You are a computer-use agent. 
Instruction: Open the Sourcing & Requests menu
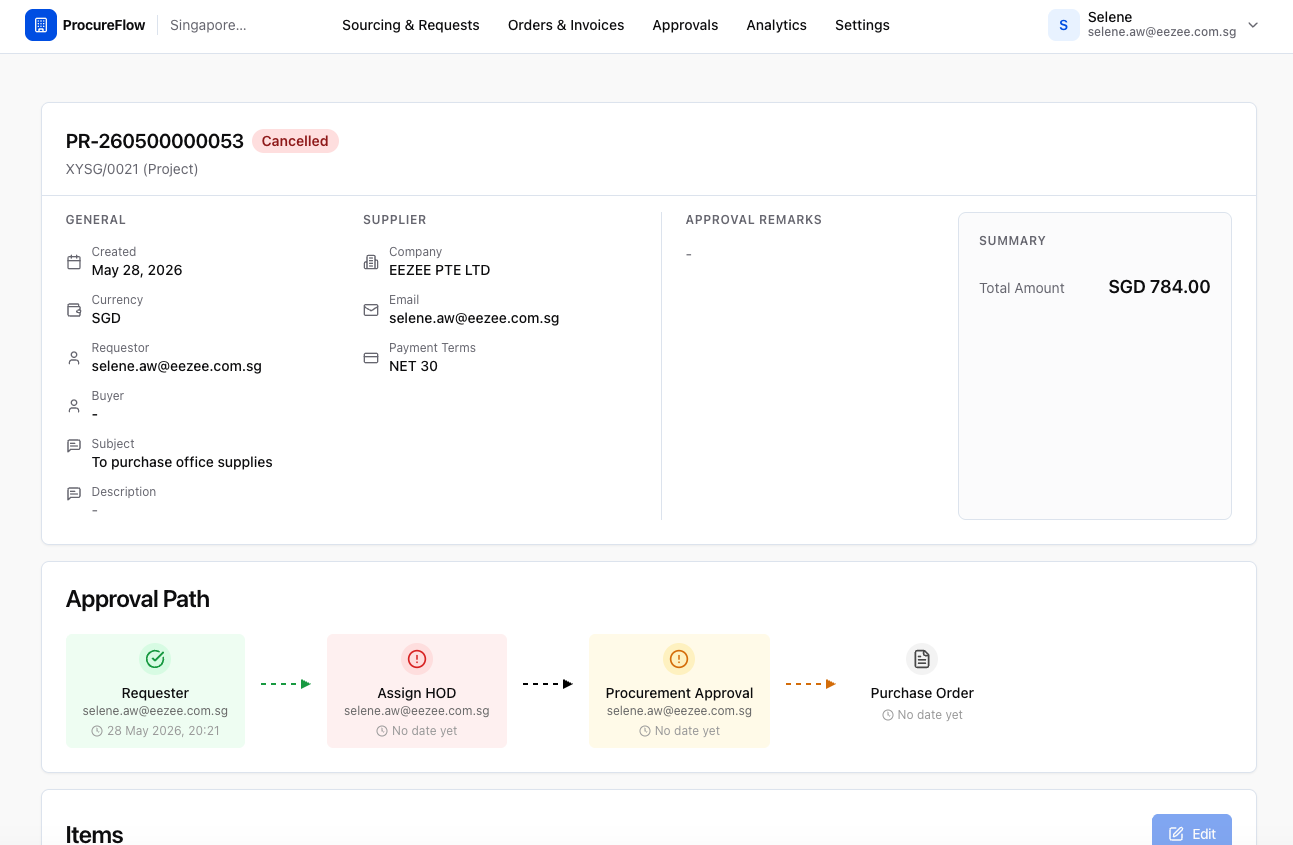click(x=411, y=25)
